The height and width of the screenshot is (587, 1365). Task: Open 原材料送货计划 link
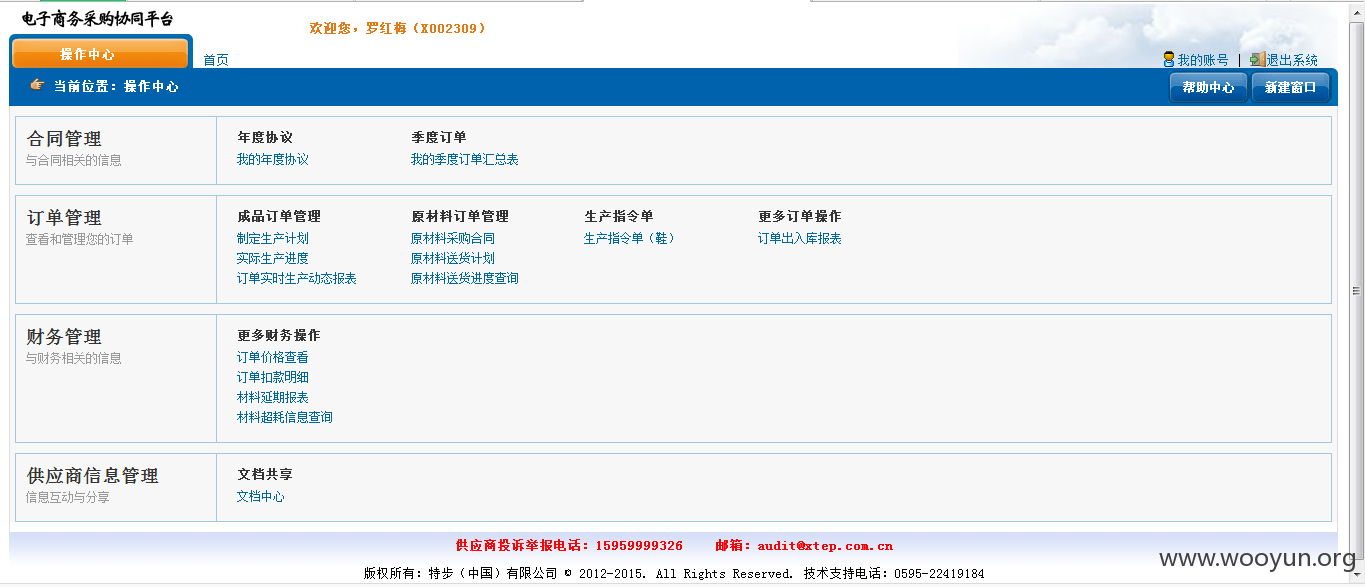coord(452,259)
